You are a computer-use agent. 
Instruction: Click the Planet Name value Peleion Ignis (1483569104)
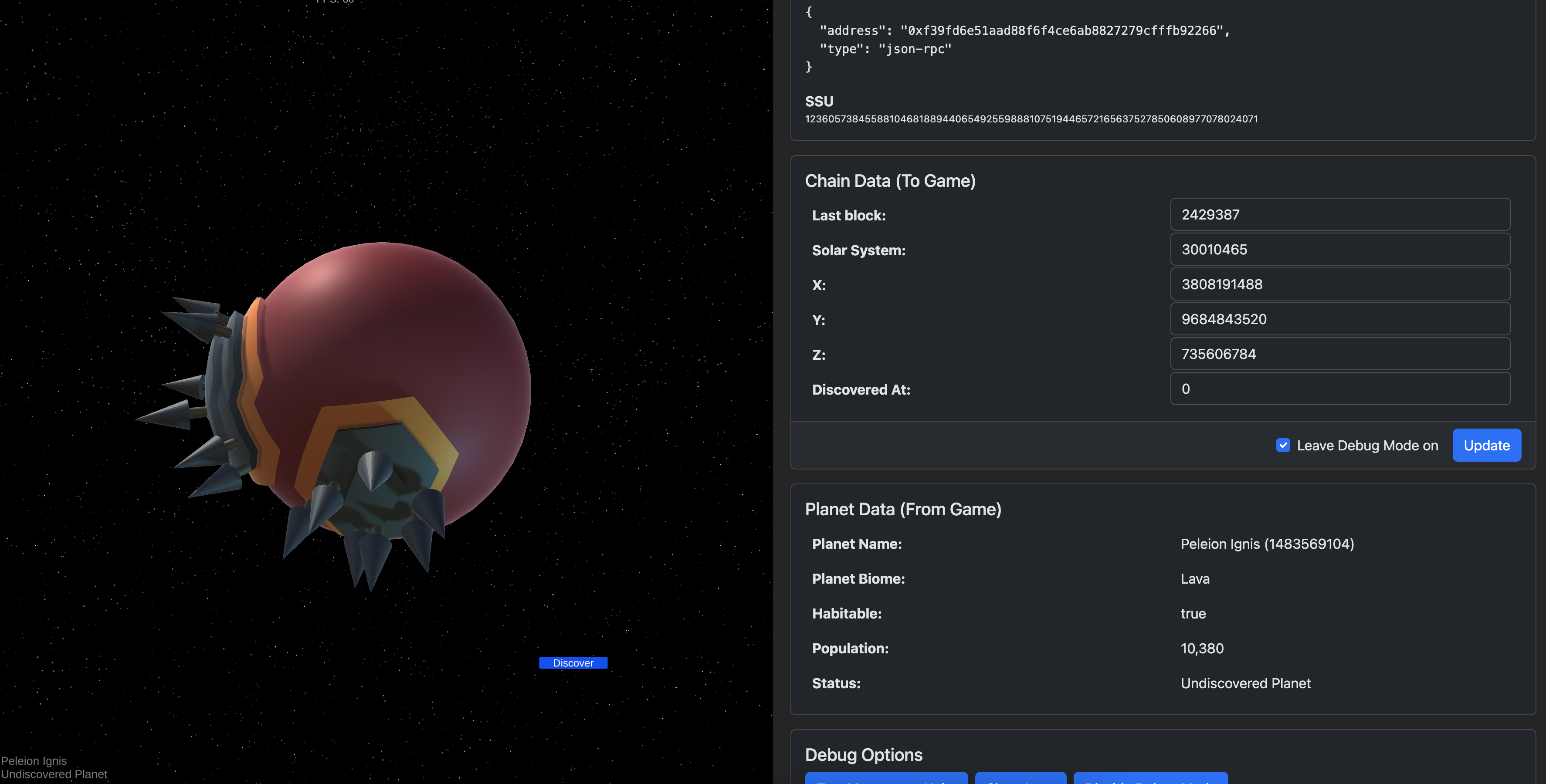1267,544
